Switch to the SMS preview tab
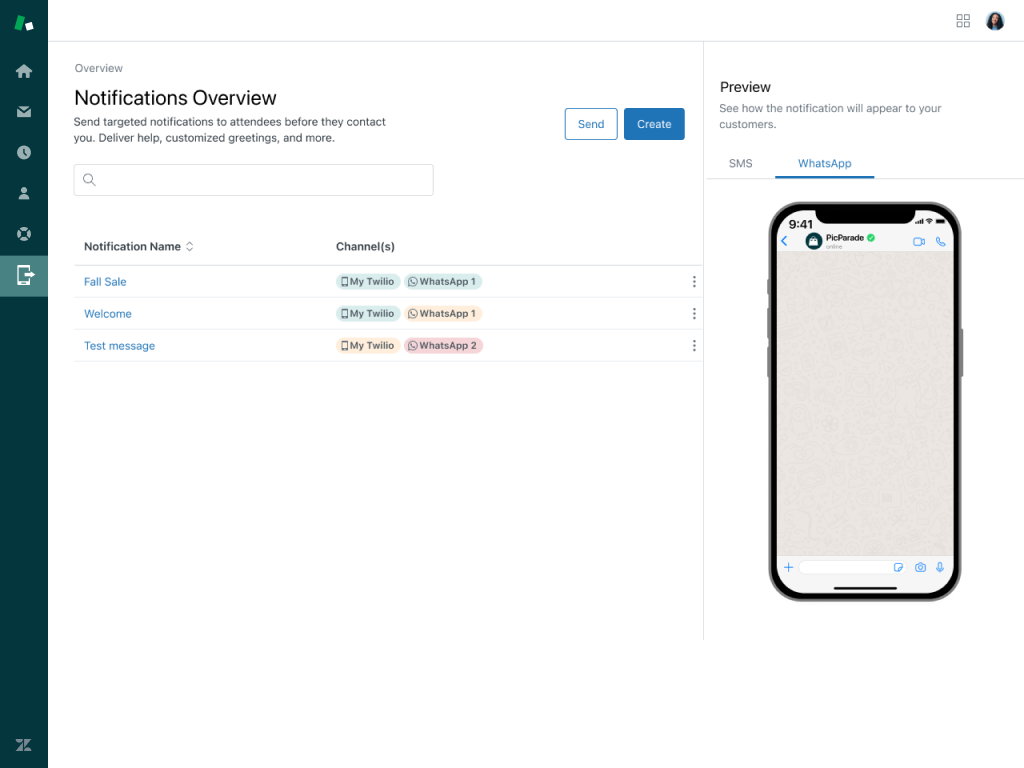Image resolution: width=1024 pixels, height=768 pixels. [x=741, y=163]
